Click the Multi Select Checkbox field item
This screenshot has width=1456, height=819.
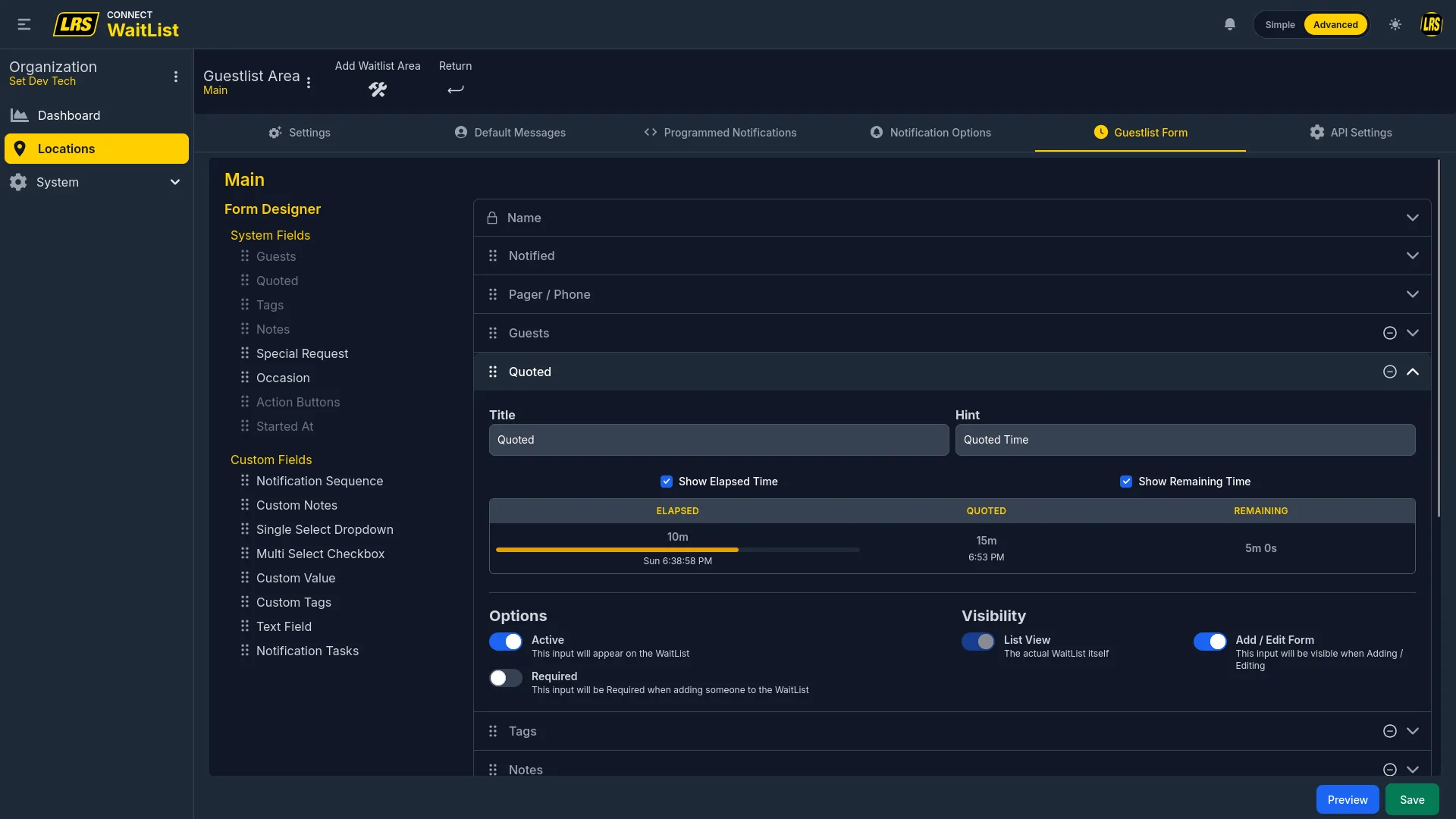pos(320,554)
